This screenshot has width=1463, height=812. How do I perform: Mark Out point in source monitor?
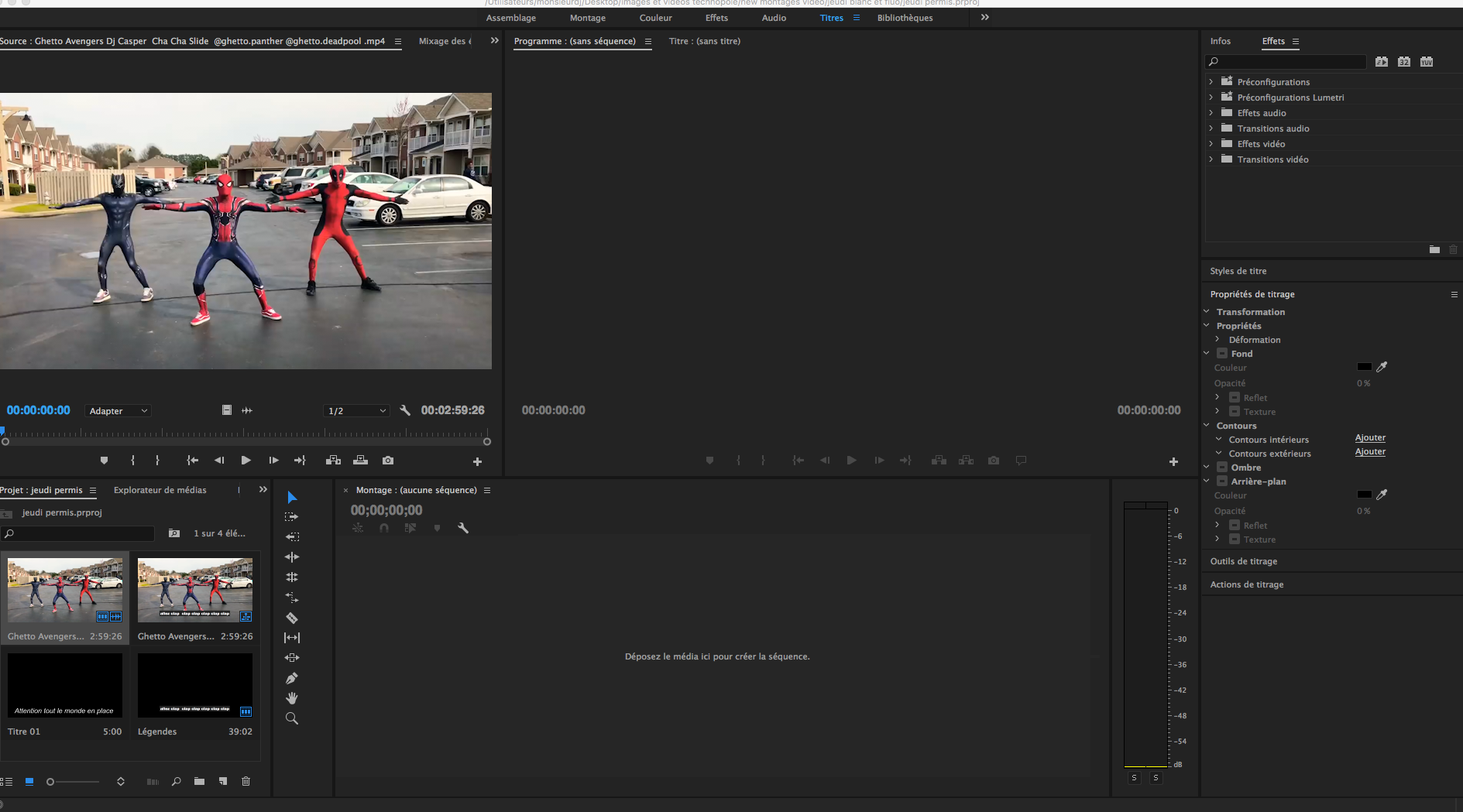click(157, 460)
